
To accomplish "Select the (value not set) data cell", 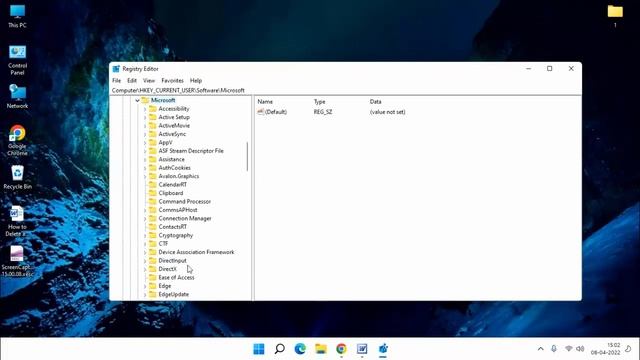I will coord(387,112).
